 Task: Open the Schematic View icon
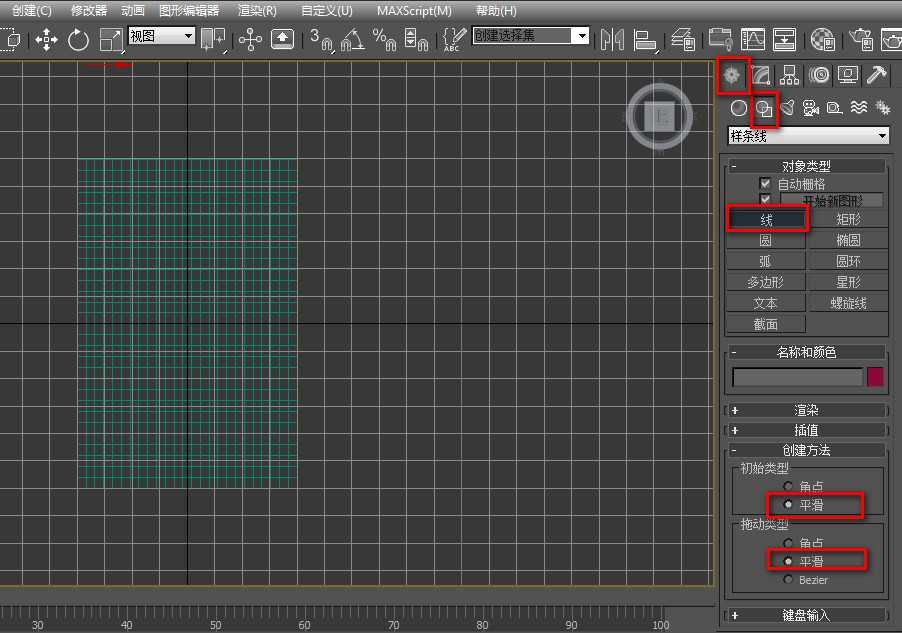click(x=784, y=39)
